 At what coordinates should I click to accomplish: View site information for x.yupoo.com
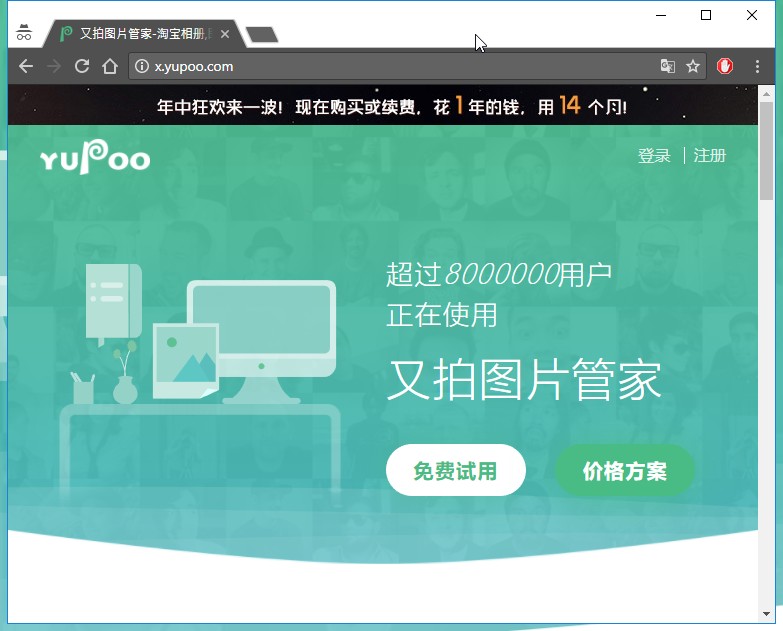[142, 67]
